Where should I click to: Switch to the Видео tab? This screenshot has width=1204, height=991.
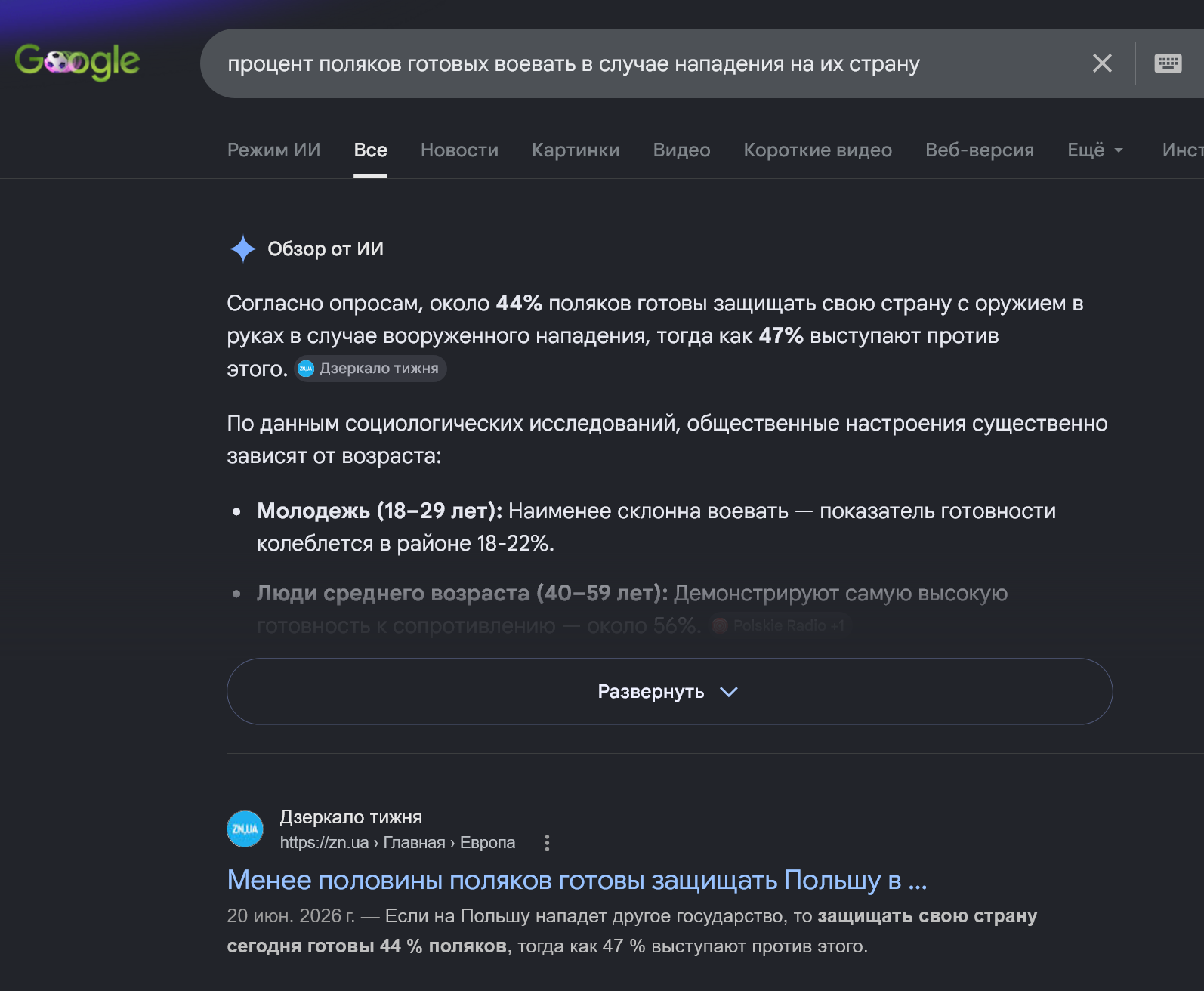[x=681, y=150]
